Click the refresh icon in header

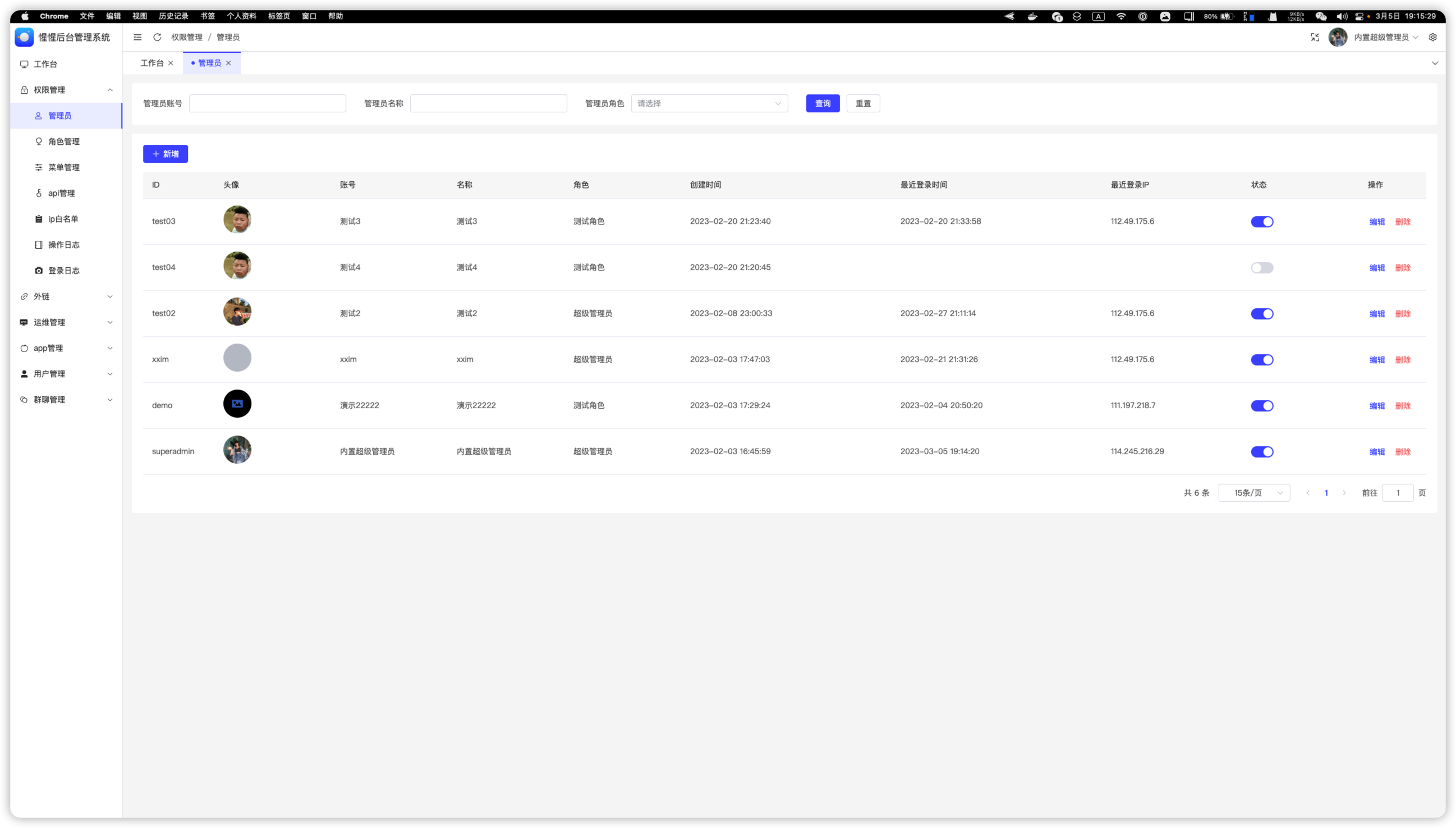(158, 37)
